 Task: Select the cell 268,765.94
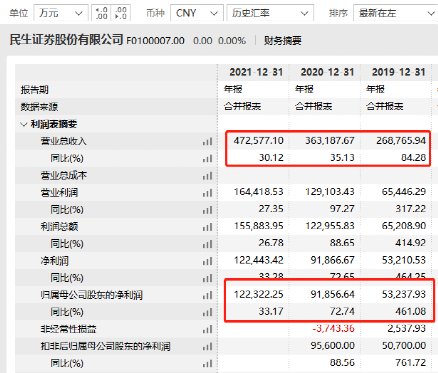(401, 141)
